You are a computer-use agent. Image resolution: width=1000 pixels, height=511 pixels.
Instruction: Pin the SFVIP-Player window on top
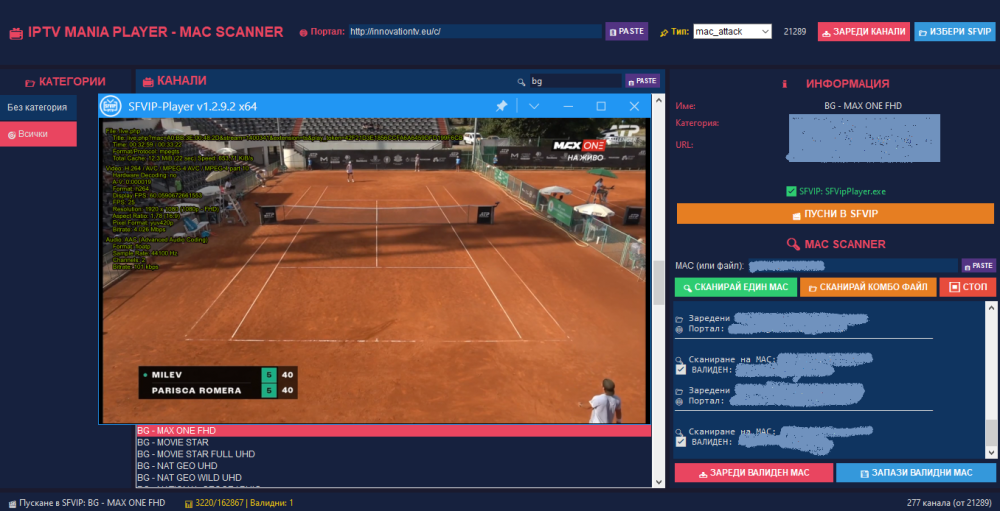[501, 106]
